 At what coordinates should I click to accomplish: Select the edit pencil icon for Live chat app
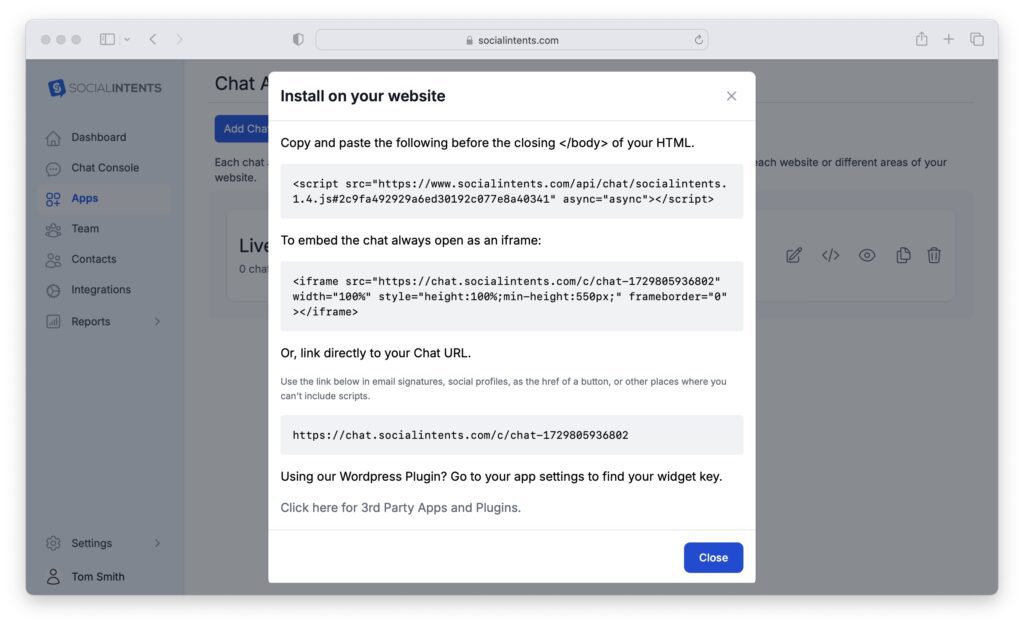click(793, 255)
